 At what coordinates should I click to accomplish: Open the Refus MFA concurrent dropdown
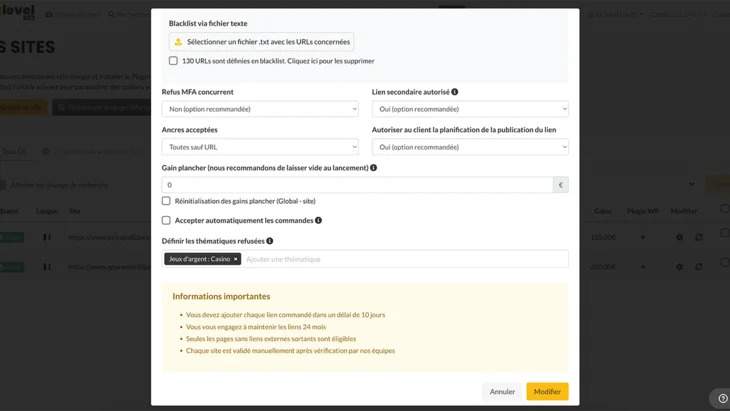(260, 109)
